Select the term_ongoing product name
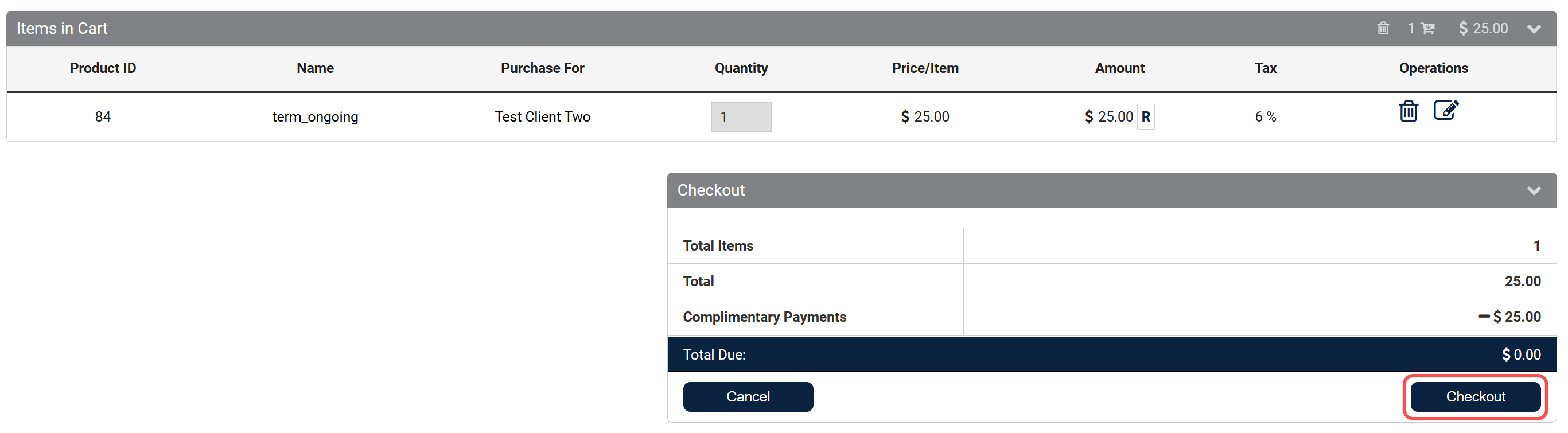The height and width of the screenshot is (433, 1568). [x=315, y=117]
